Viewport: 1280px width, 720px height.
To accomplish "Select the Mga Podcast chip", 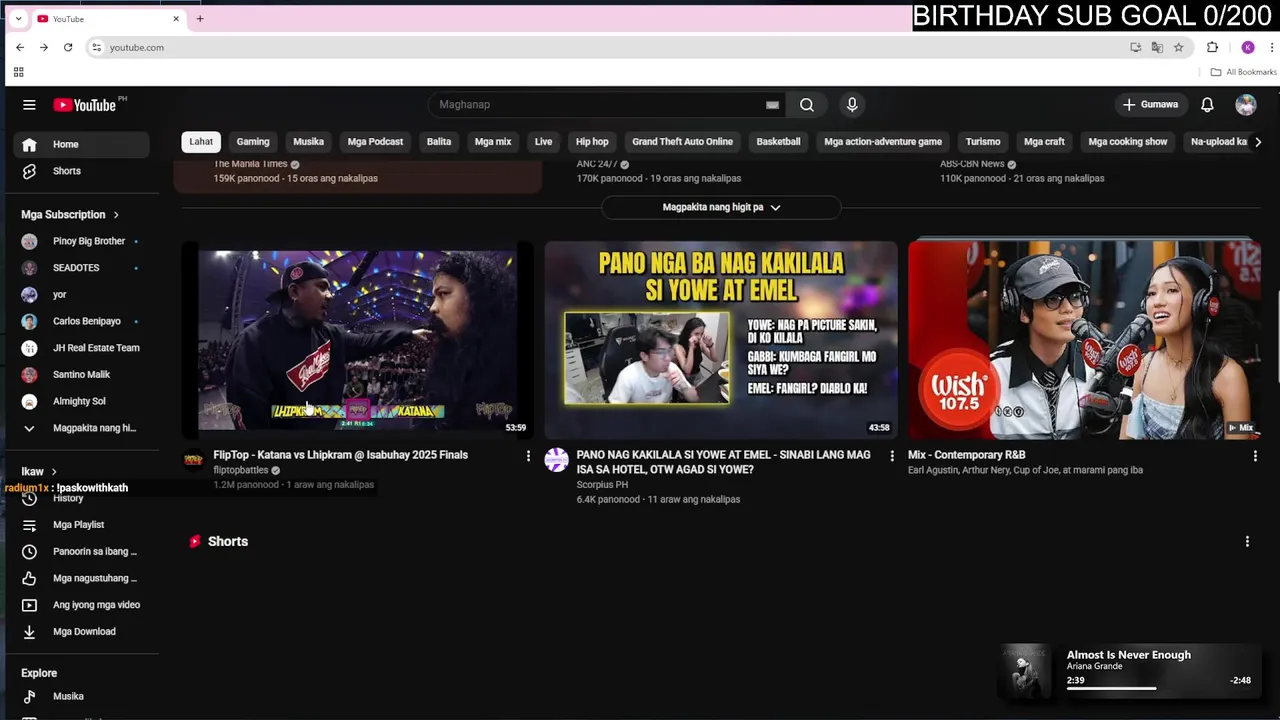I will pyautogui.click(x=375, y=142).
